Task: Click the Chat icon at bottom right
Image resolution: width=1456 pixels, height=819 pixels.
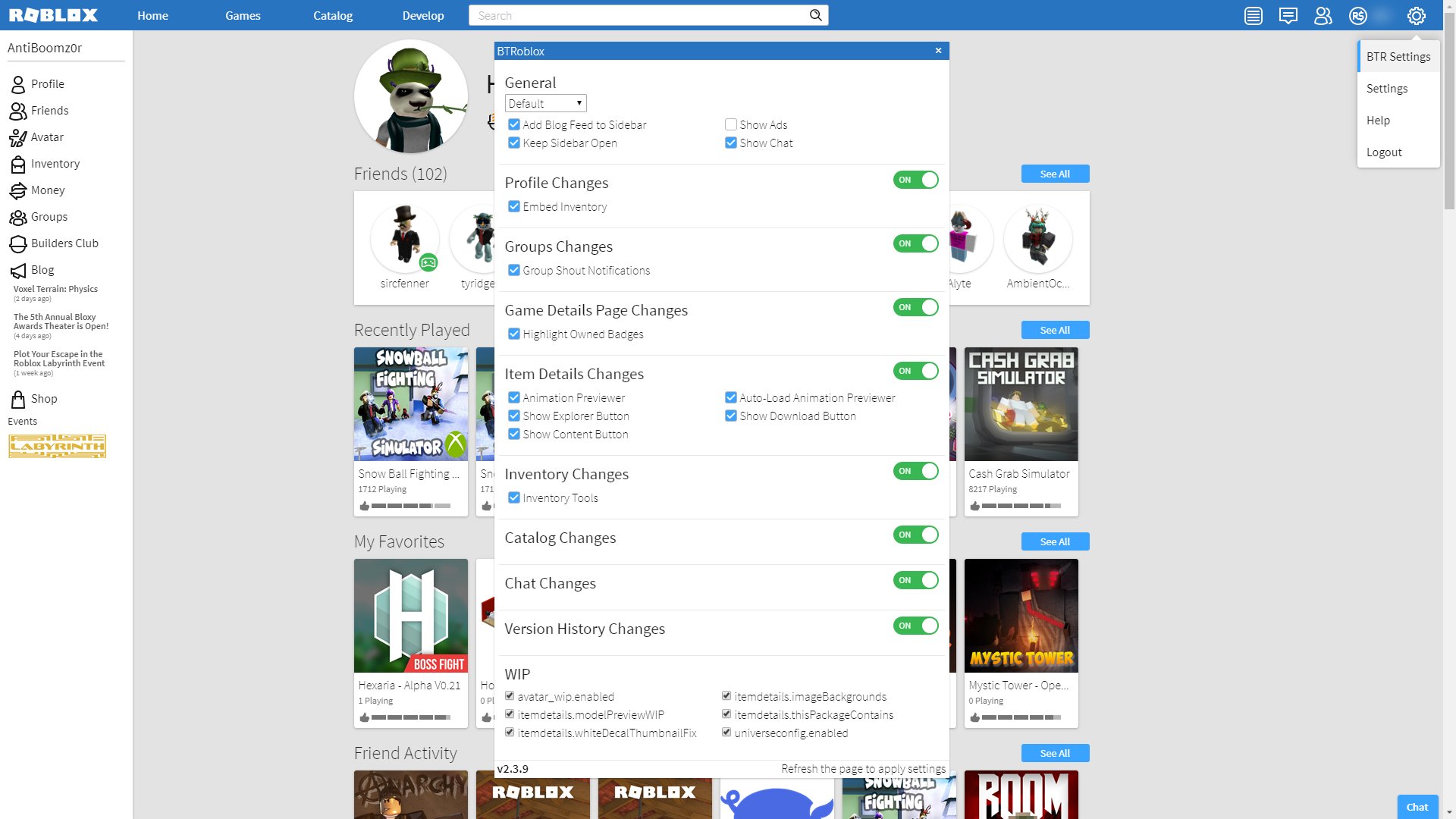Action: tap(1417, 806)
